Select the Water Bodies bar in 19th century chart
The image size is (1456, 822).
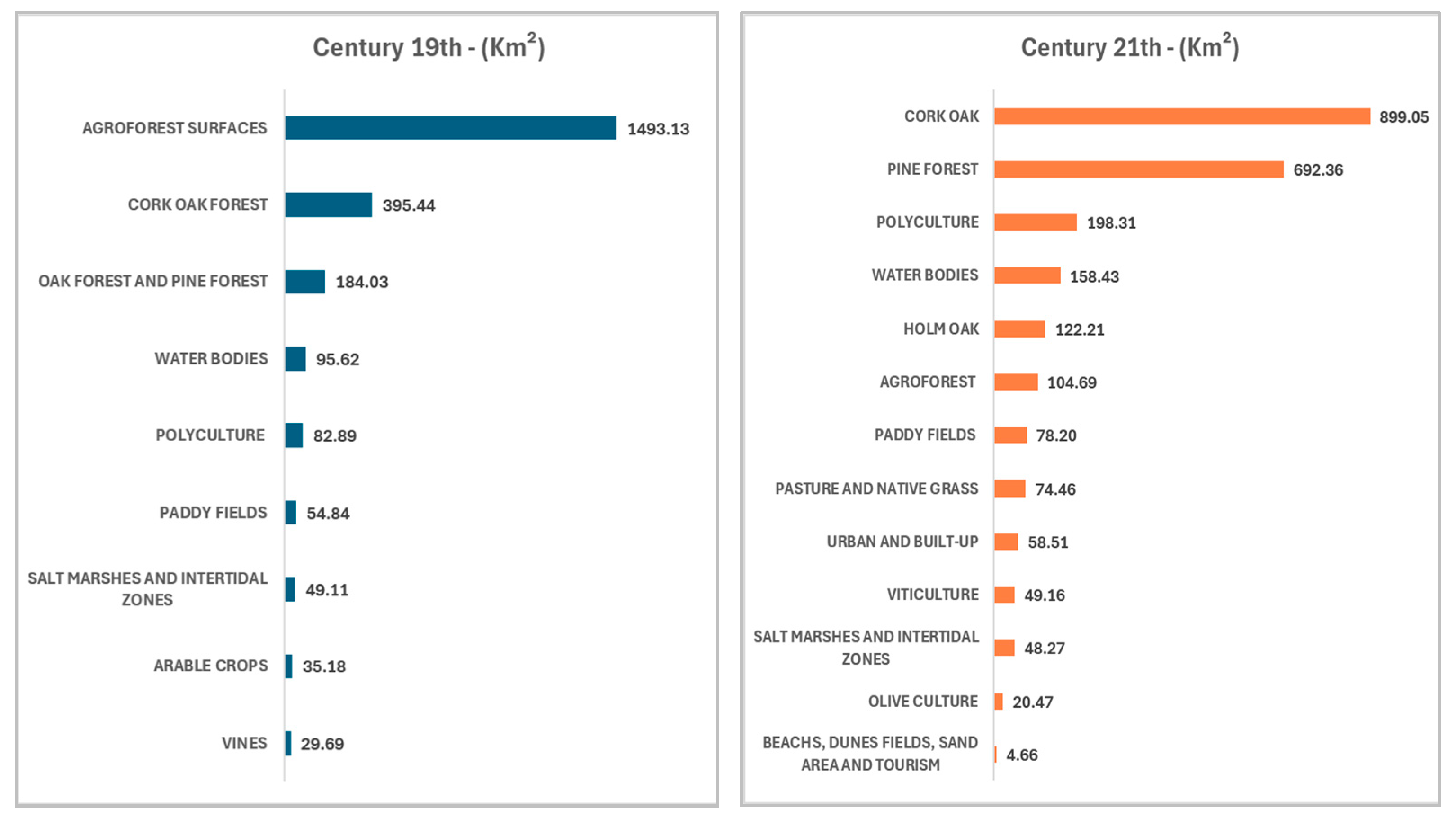295,359
